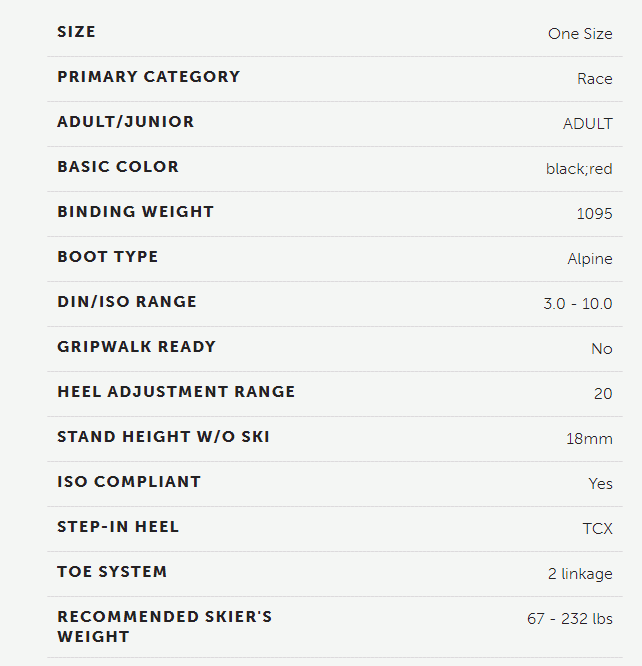Select the 'black;red' color value
This screenshot has width=642, height=666.
(x=579, y=169)
